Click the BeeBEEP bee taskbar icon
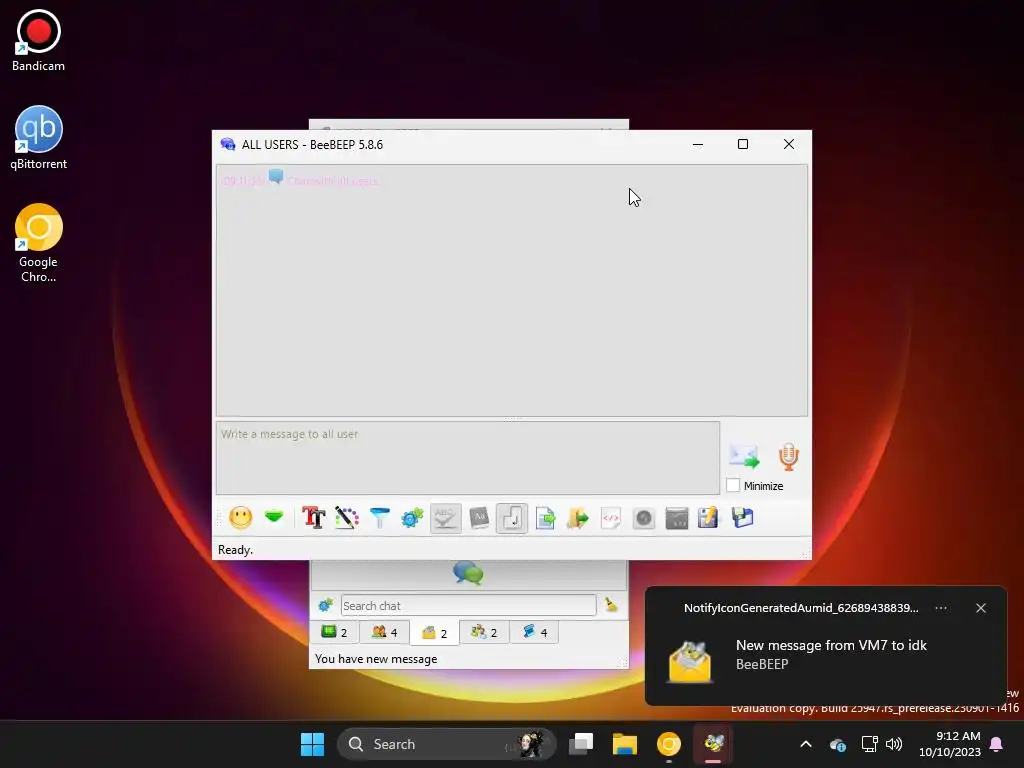The image size is (1024, 768). pos(713,744)
